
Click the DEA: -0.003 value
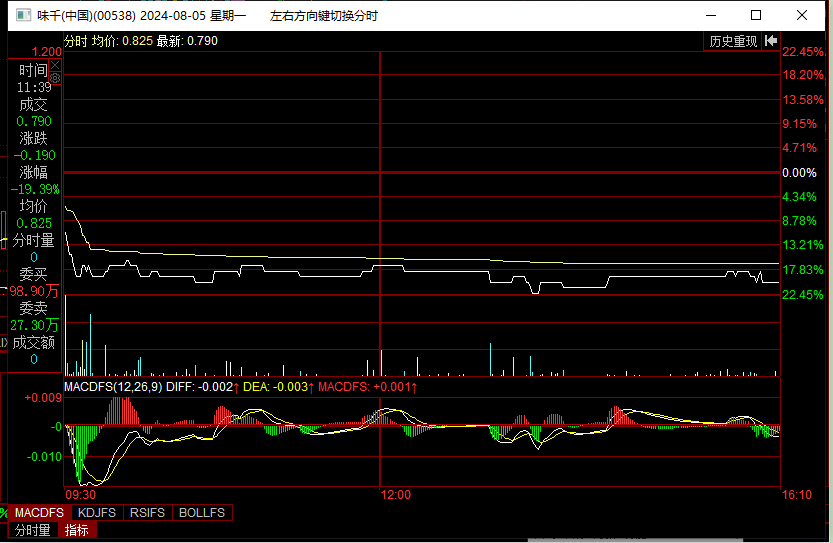[x=276, y=387]
